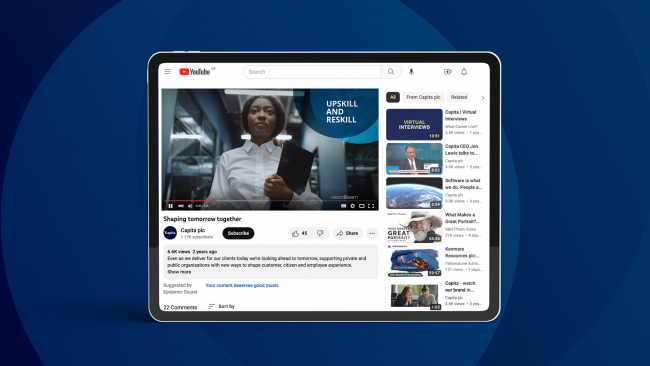
Task: Click the search magnifier button
Action: [x=391, y=72]
